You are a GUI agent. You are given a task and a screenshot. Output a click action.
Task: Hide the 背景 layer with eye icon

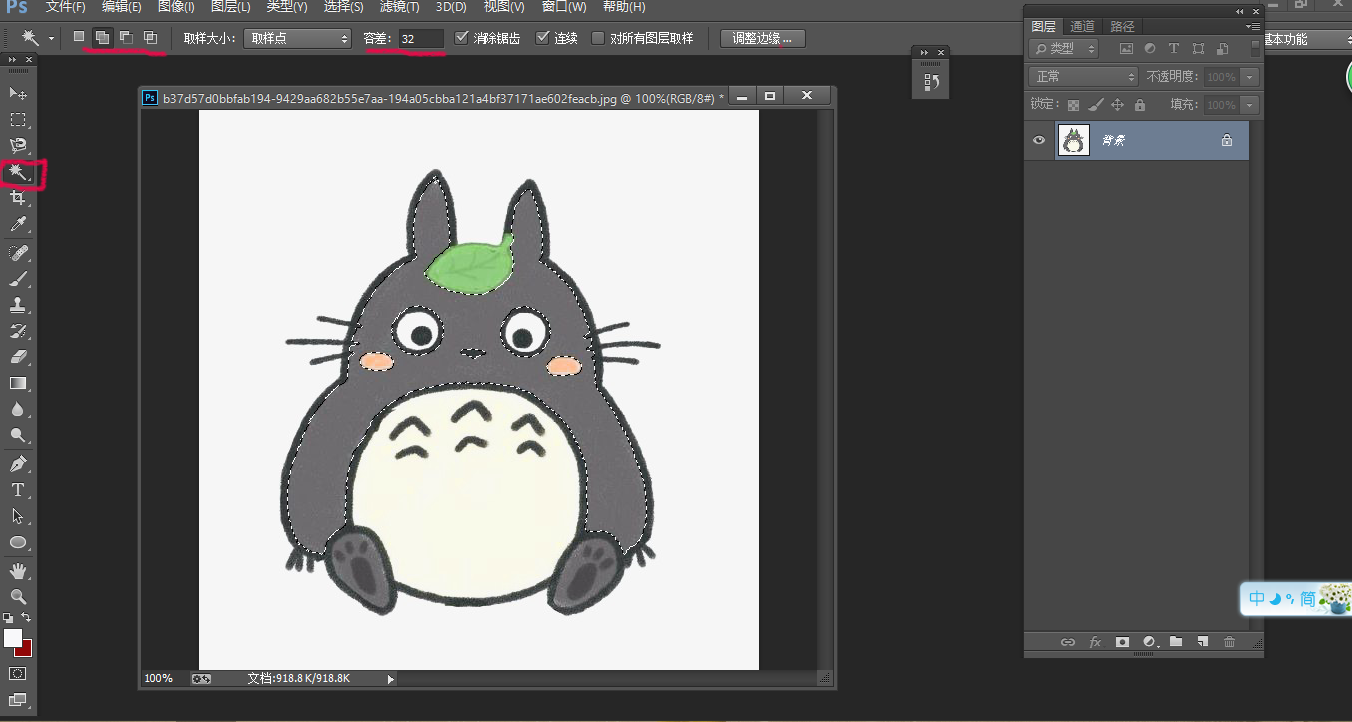coord(1039,141)
